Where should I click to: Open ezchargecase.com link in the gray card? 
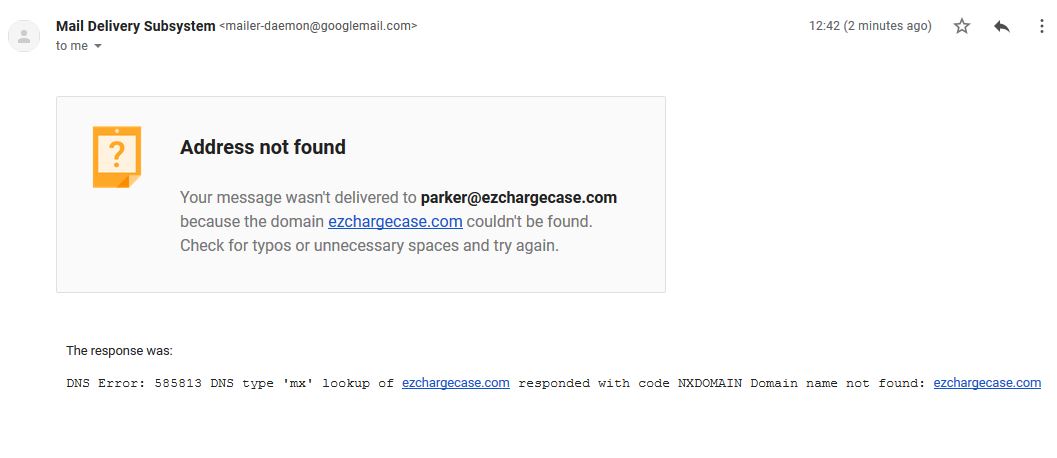click(x=395, y=221)
